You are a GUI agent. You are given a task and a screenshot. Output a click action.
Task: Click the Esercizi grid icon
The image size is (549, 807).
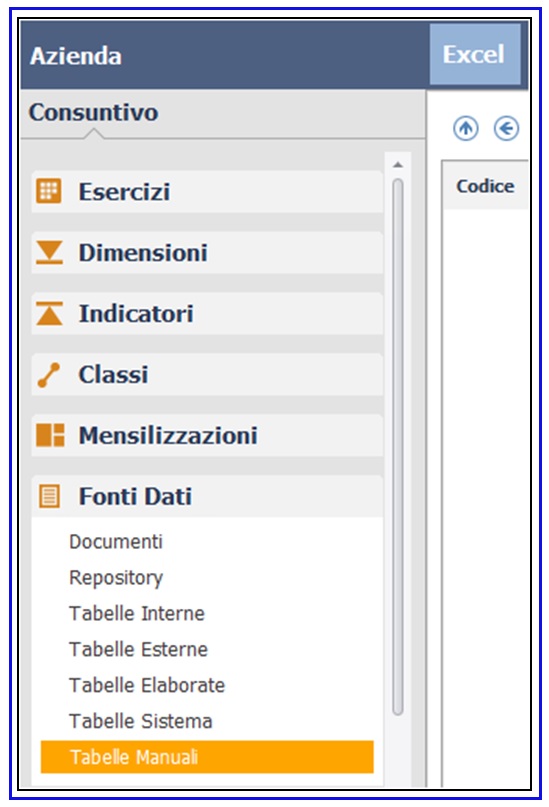tap(49, 191)
